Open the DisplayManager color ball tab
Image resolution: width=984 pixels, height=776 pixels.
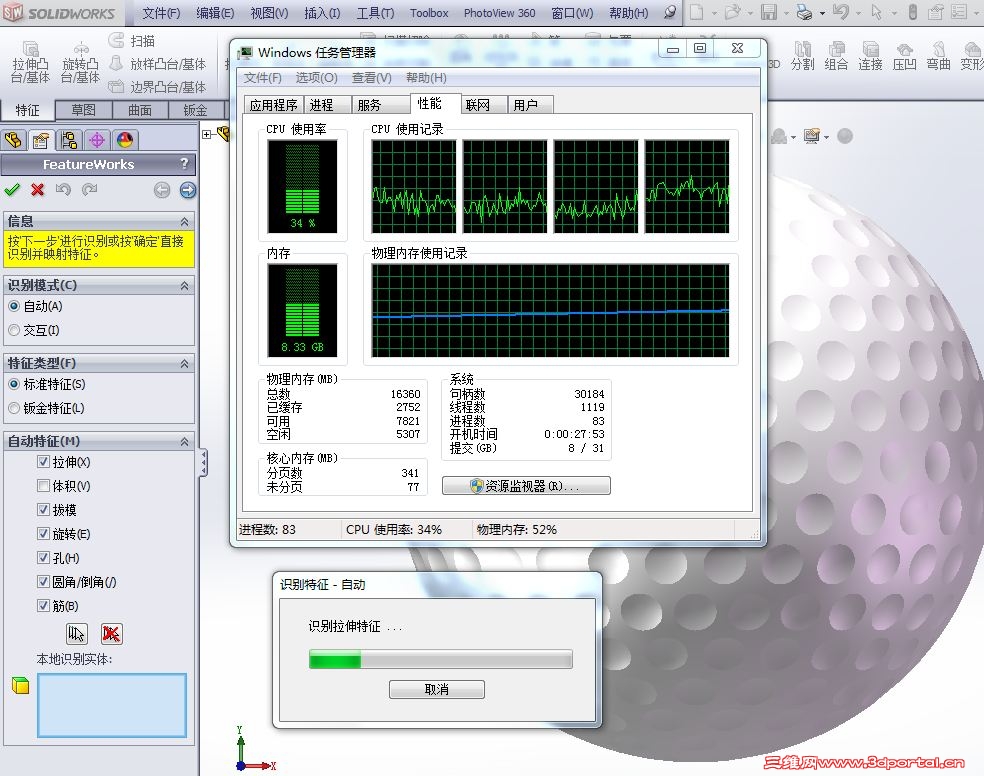(125, 140)
